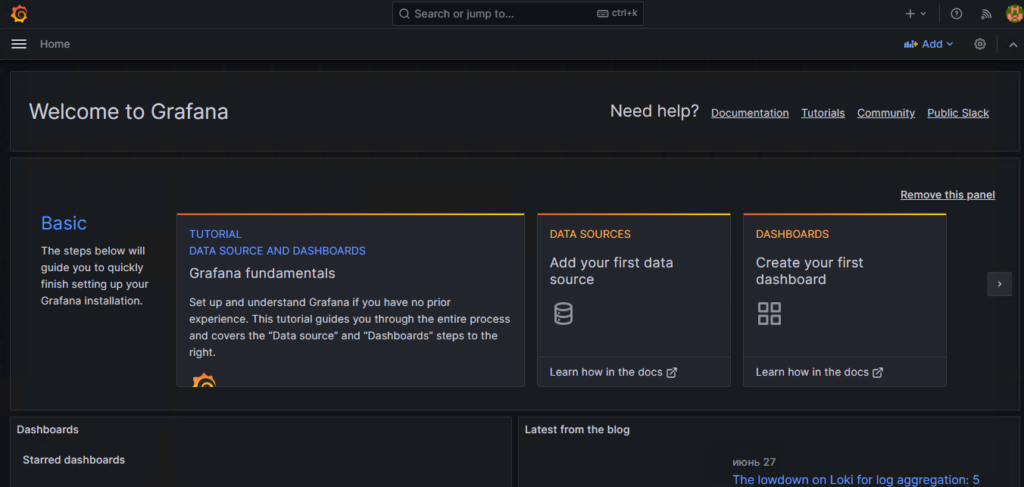This screenshot has height=487, width=1024.
Task: Click the dashboard grid icon
Action: coord(769,313)
